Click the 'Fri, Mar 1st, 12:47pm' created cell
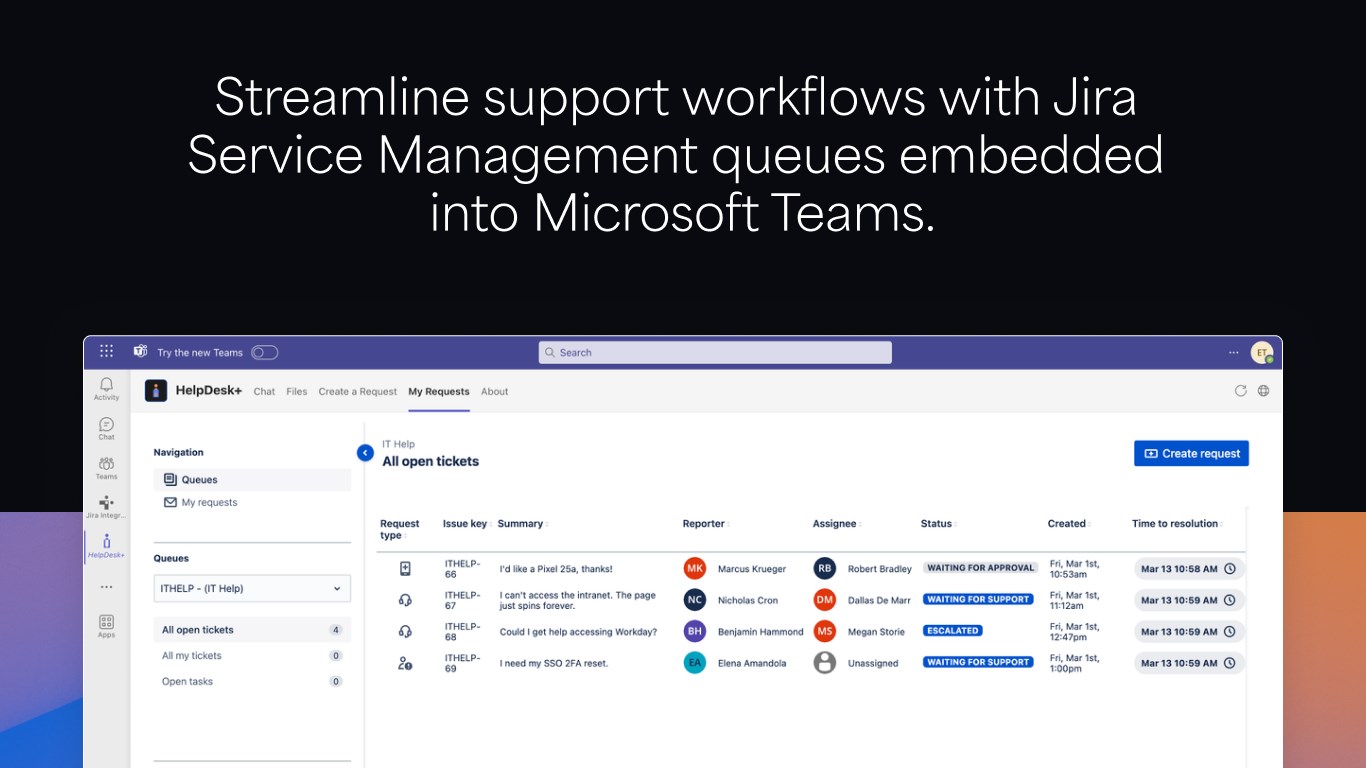 point(1076,632)
